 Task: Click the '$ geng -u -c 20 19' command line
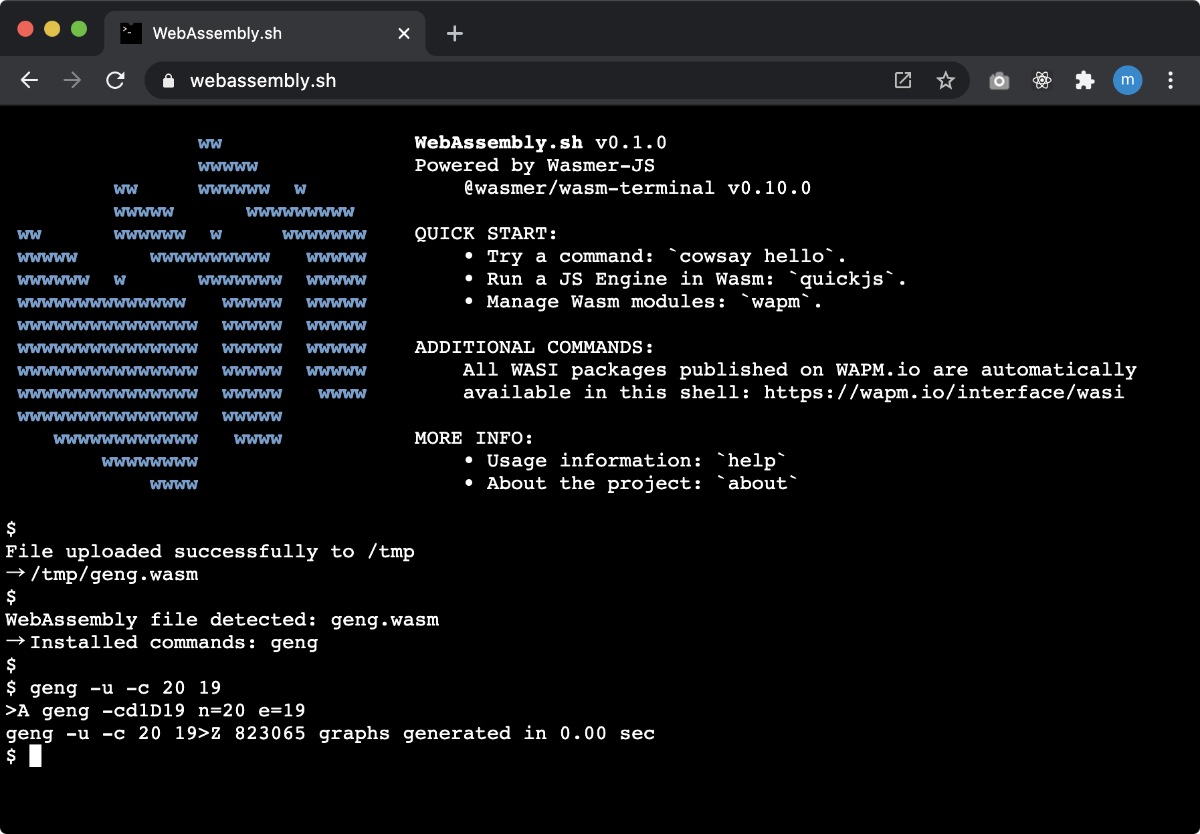coord(114,688)
